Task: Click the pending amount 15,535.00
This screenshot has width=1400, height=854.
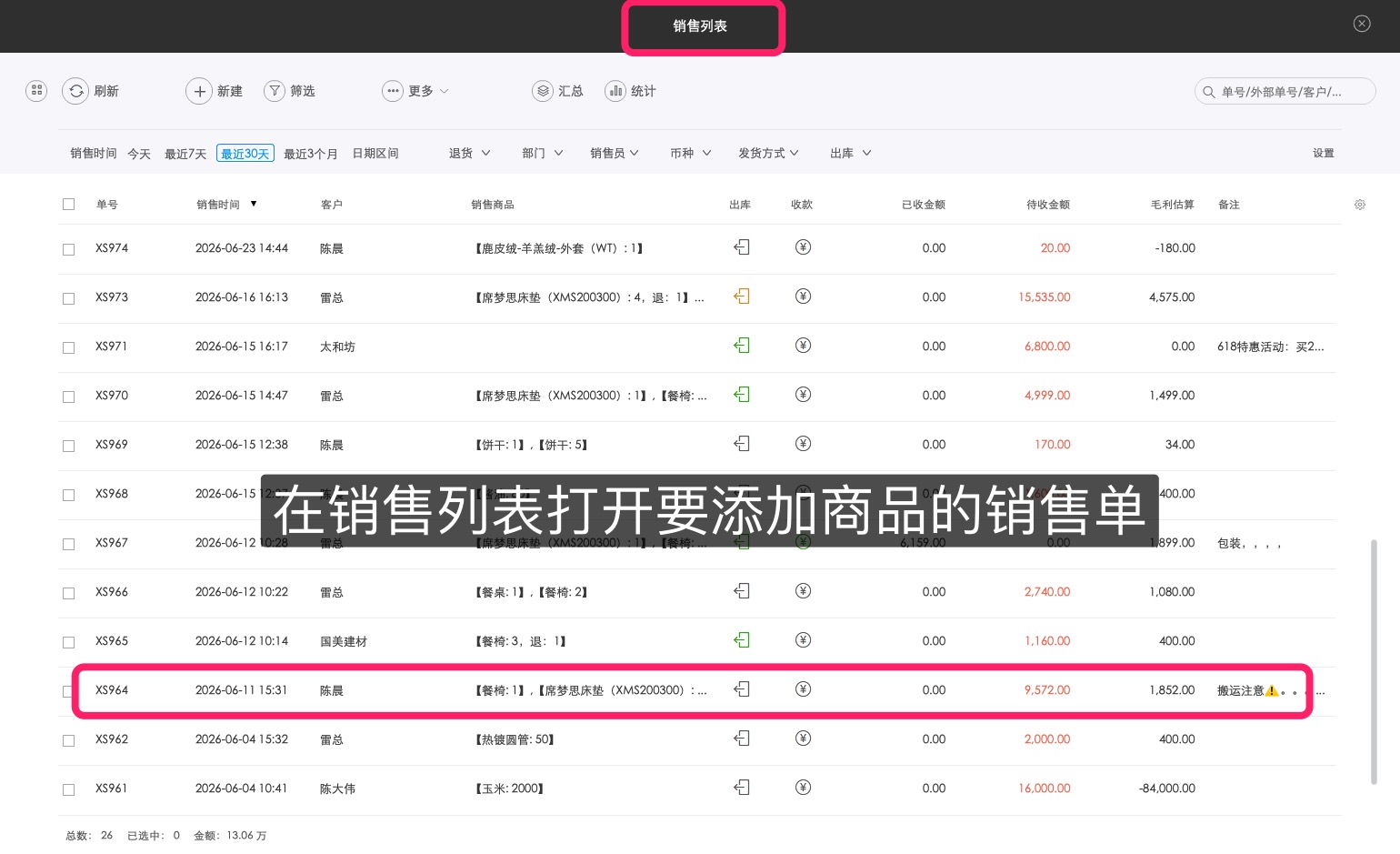Action: click(1045, 297)
